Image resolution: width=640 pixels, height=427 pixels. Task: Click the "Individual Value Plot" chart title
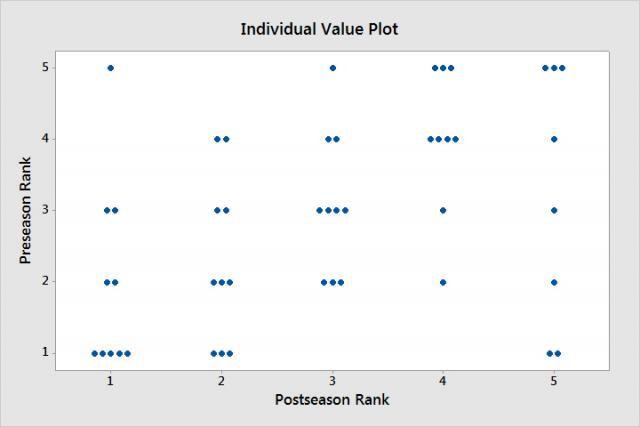pos(319,29)
